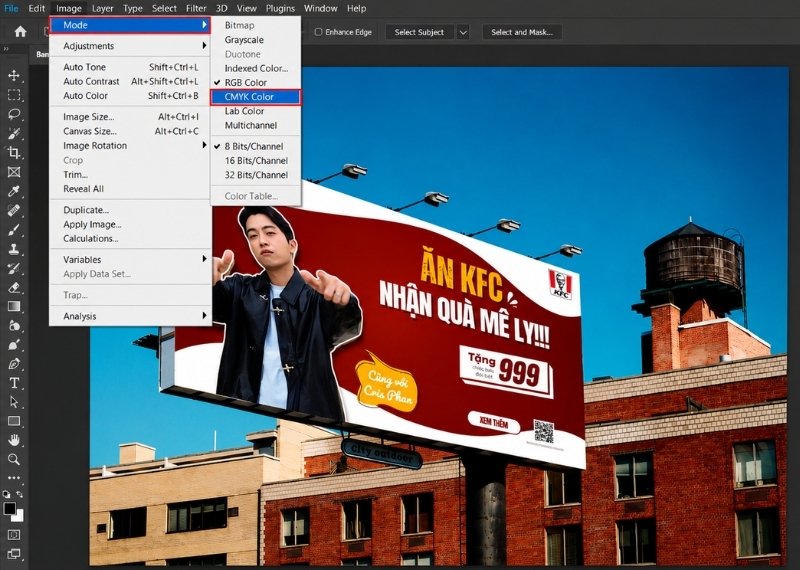Image resolution: width=800 pixels, height=570 pixels.
Task: Open the Plugins menu
Action: pyautogui.click(x=280, y=8)
